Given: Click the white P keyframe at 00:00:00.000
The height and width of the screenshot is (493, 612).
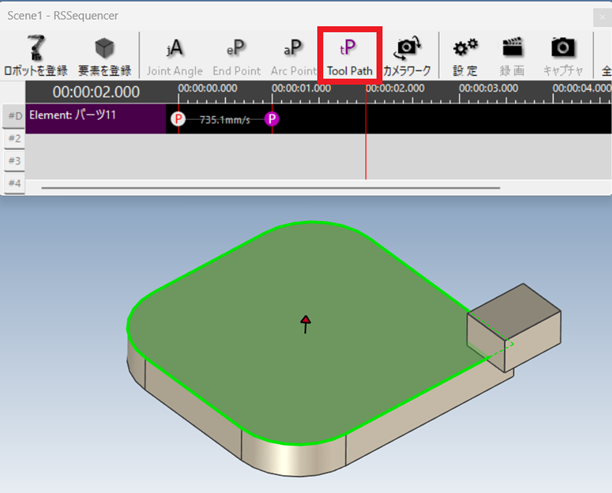Looking at the screenshot, I should [178, 119].
